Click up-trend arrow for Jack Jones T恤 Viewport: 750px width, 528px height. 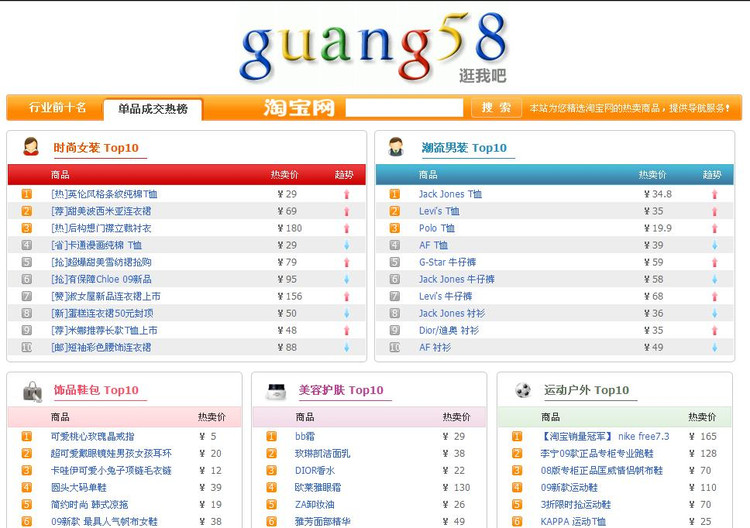pyautogui.click(x=715, y=194)
